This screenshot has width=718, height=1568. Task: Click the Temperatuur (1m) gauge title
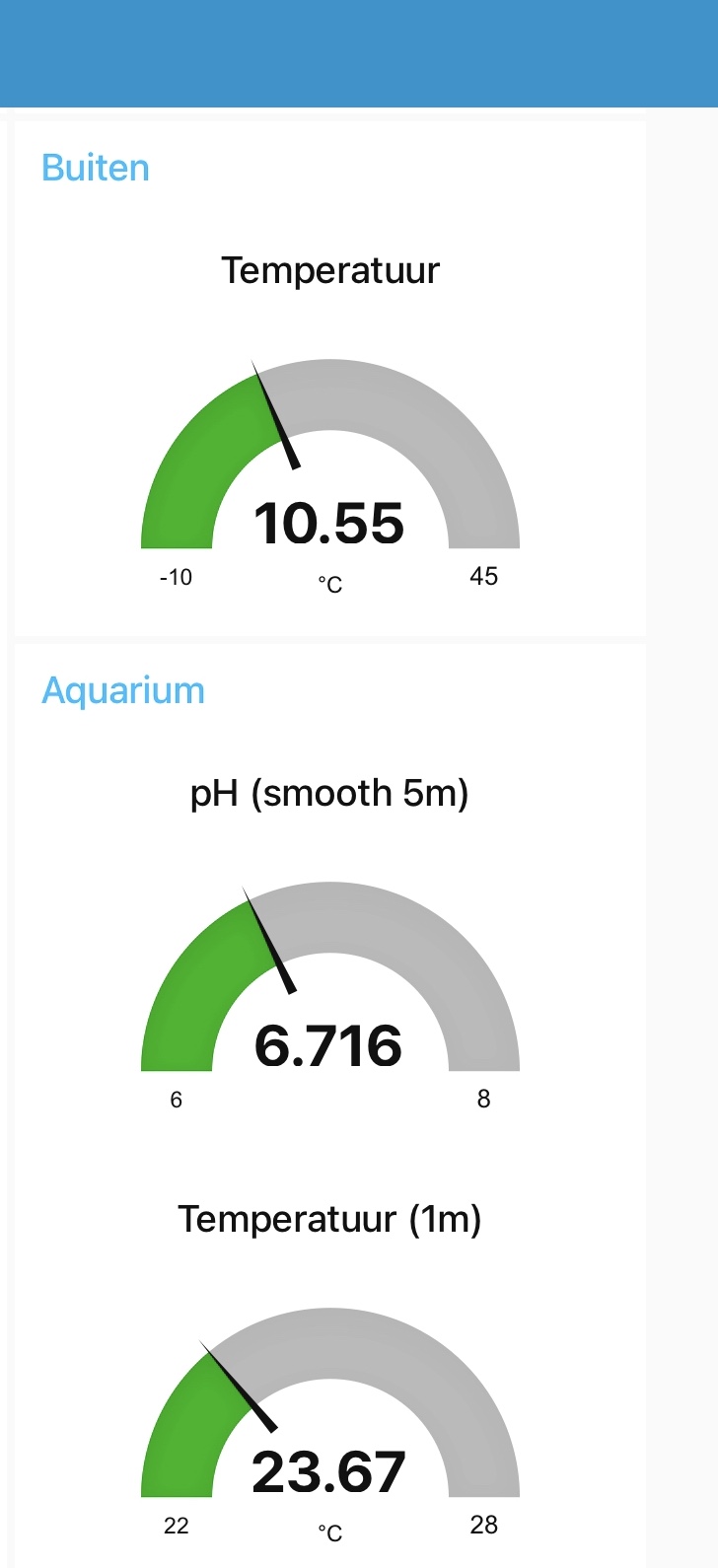[x=329, y=1220]
